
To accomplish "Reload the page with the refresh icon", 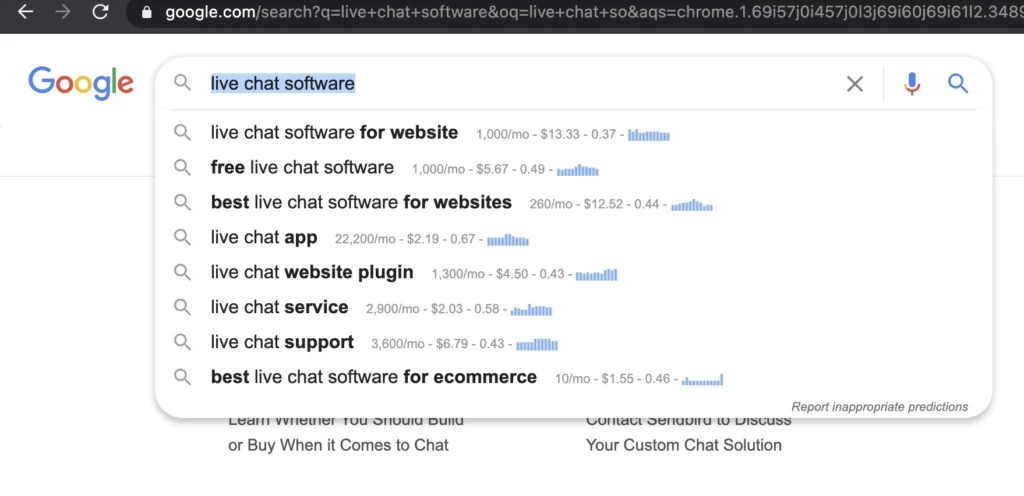I will (100, 13).
